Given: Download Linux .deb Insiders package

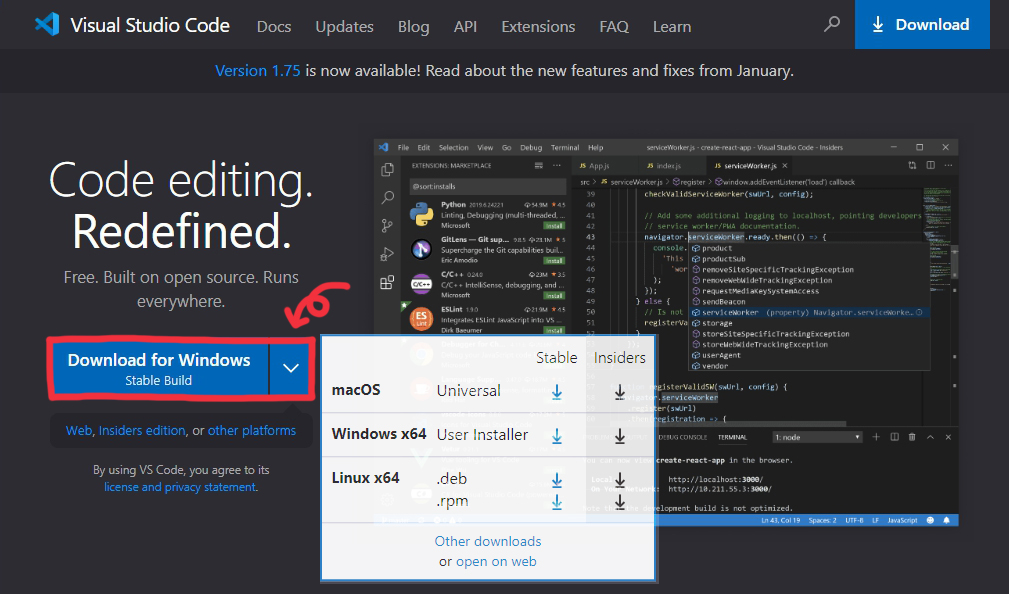Looking at the screenshot, I should (x=620, y=479).
